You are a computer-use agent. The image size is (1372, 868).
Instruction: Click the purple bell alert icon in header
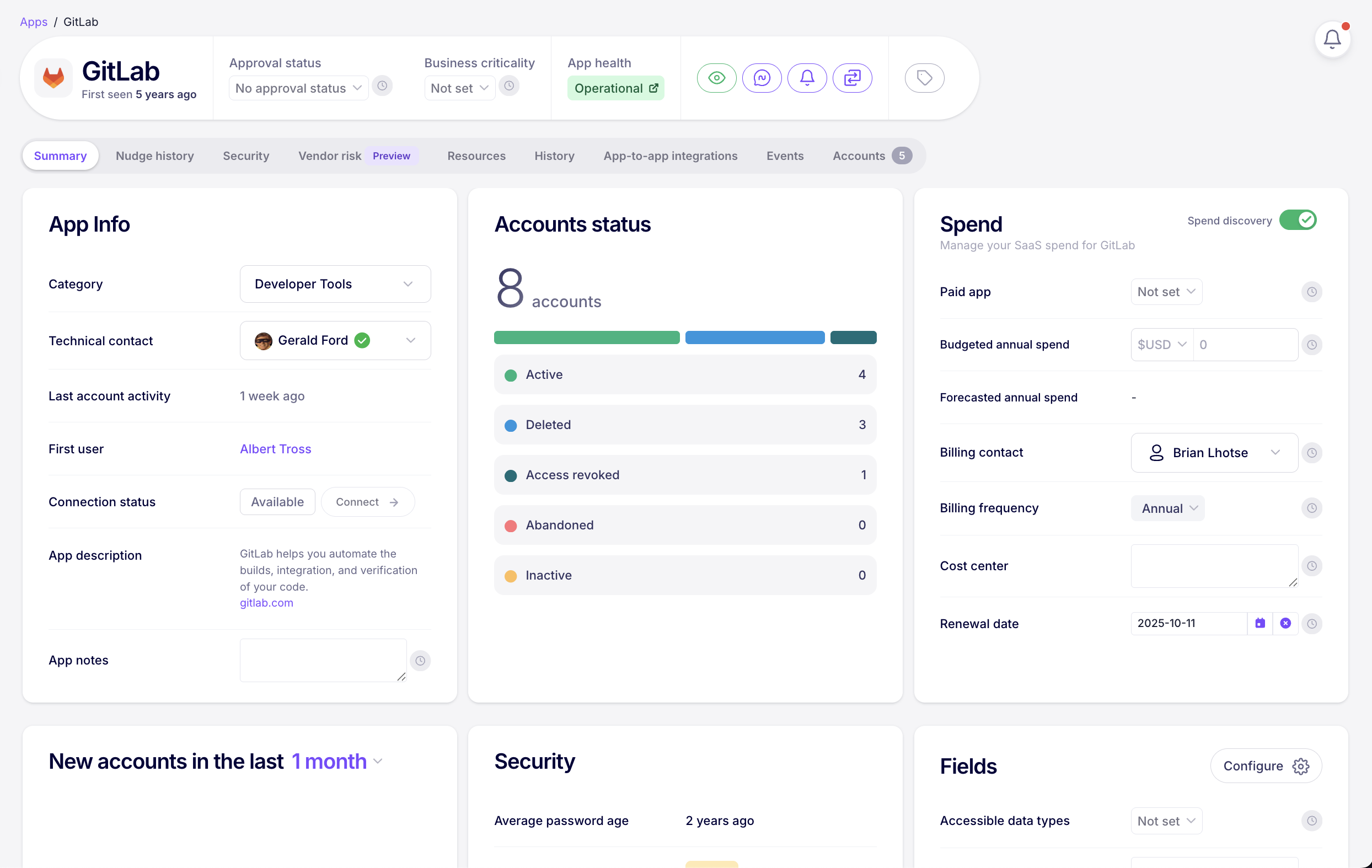point(807,78)
